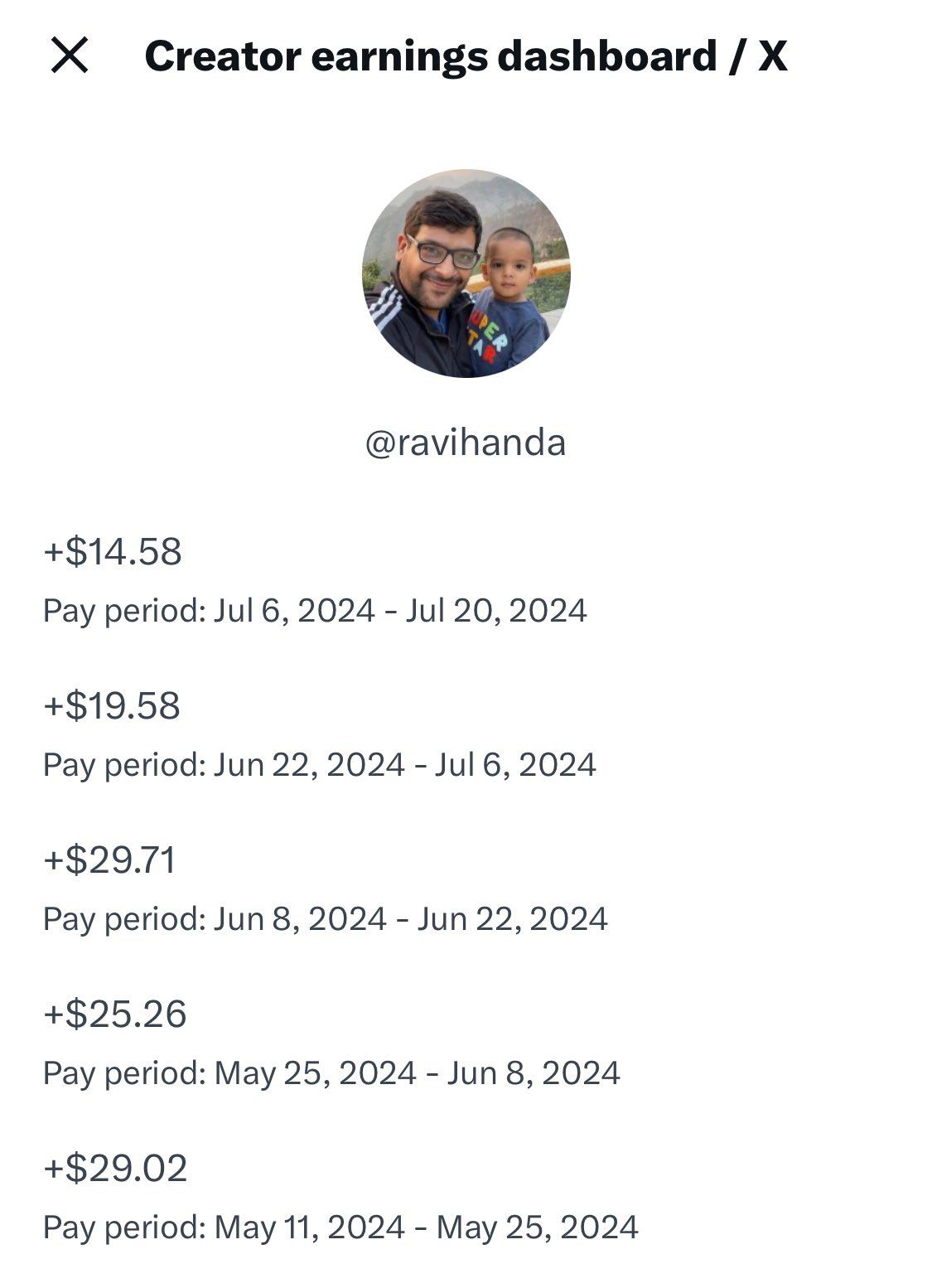Click end date Jun 22 under +$29.71
The image size is (932, 1288).
tap(512, 919)
